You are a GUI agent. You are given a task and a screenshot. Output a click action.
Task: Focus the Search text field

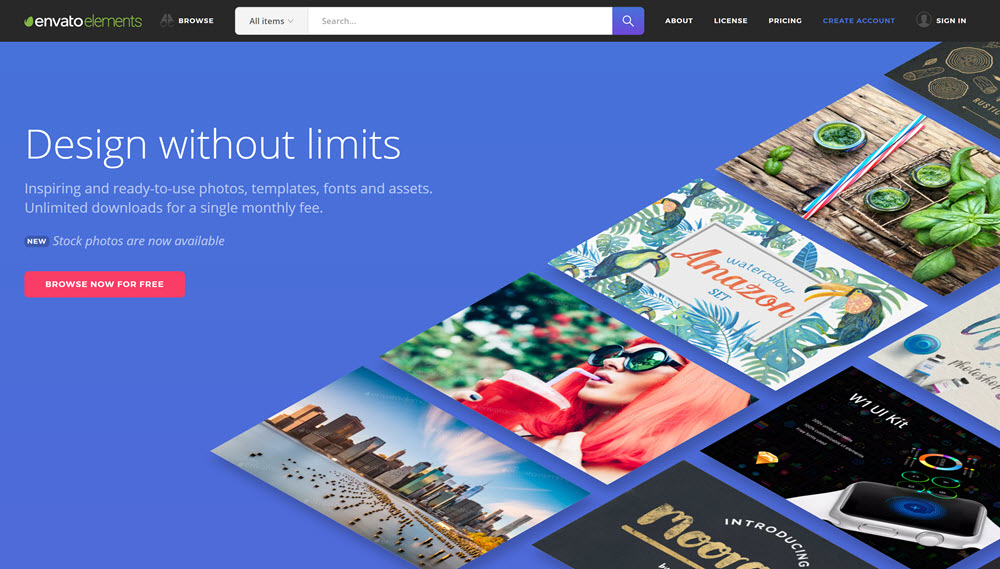(460, 21)
